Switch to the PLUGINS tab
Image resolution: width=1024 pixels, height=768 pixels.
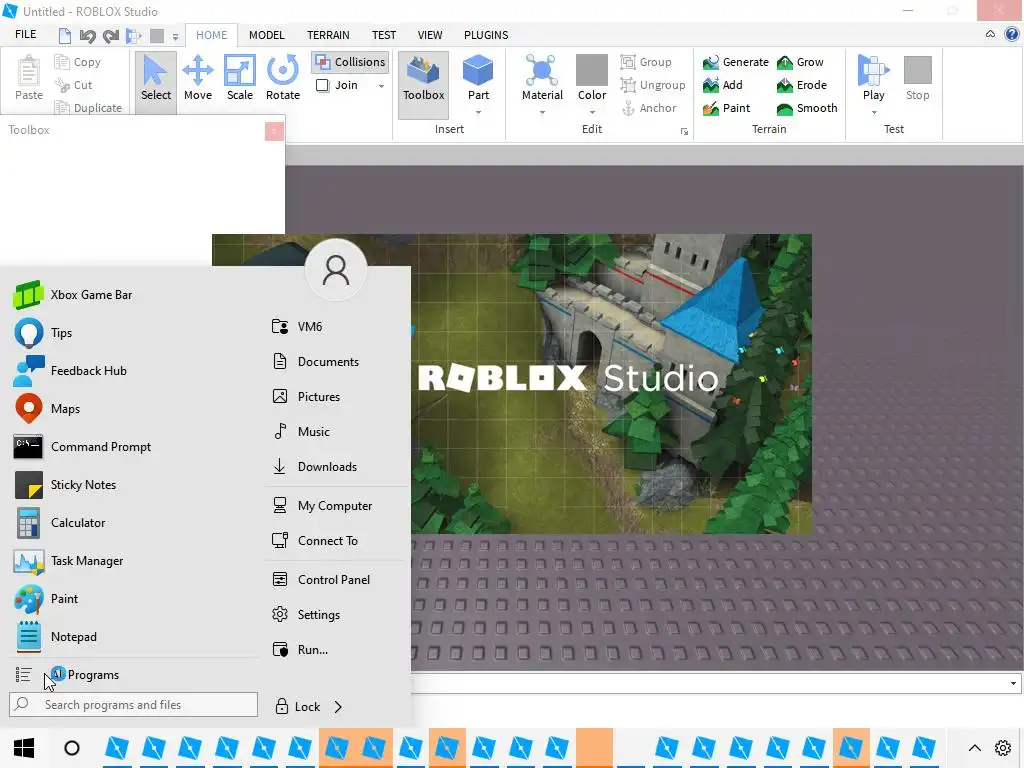[486, 35]
